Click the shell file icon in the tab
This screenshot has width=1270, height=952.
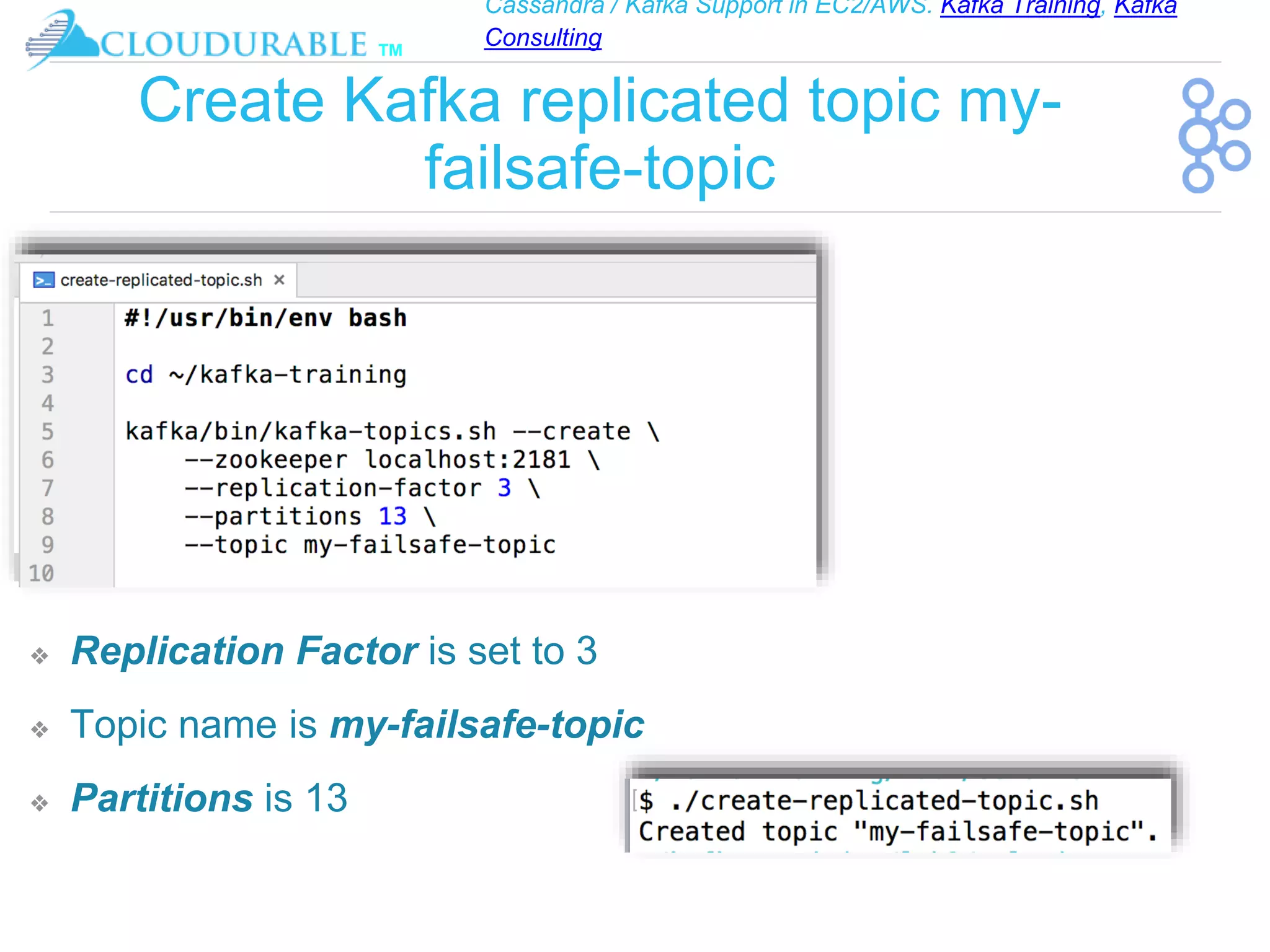[x=43, y=280]
